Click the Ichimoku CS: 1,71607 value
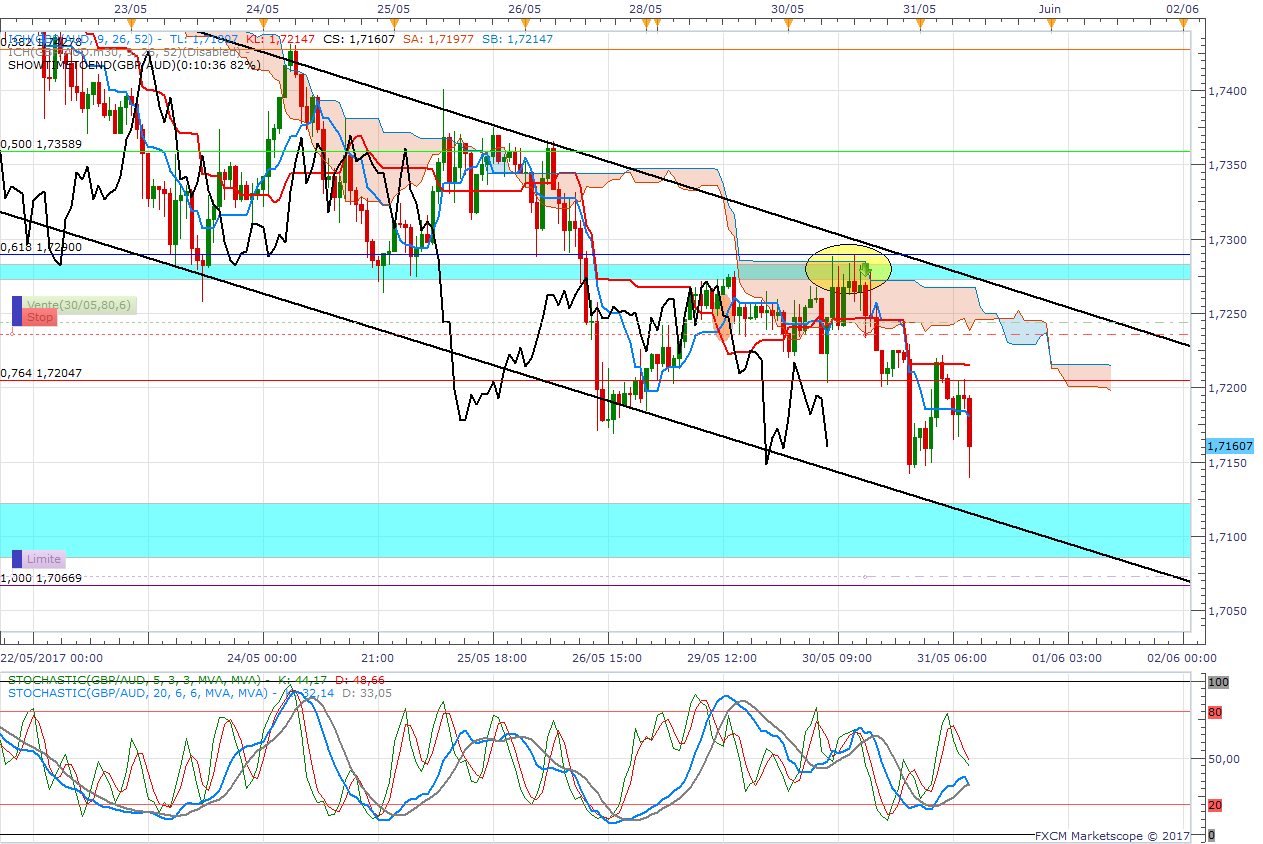This screenshot has height=844, width=1263. [359, 39]
